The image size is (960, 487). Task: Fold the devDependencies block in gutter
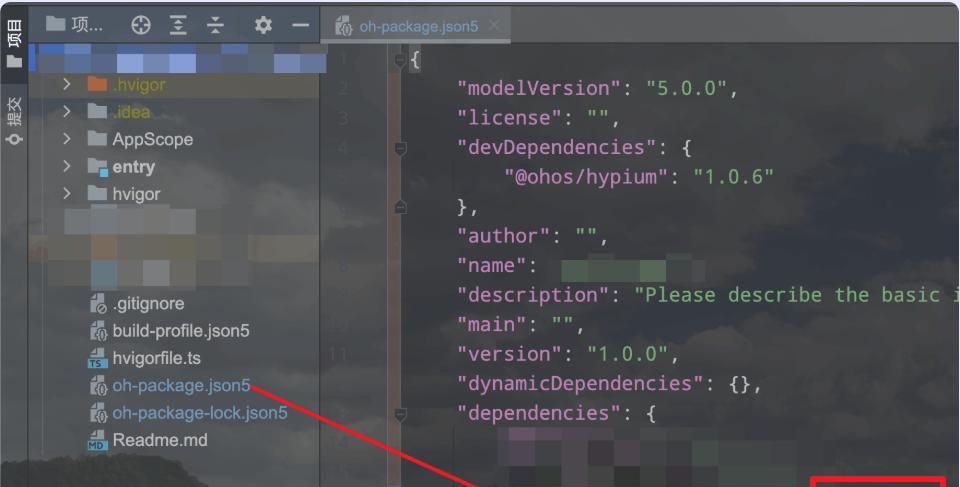(x=401, y=148)
